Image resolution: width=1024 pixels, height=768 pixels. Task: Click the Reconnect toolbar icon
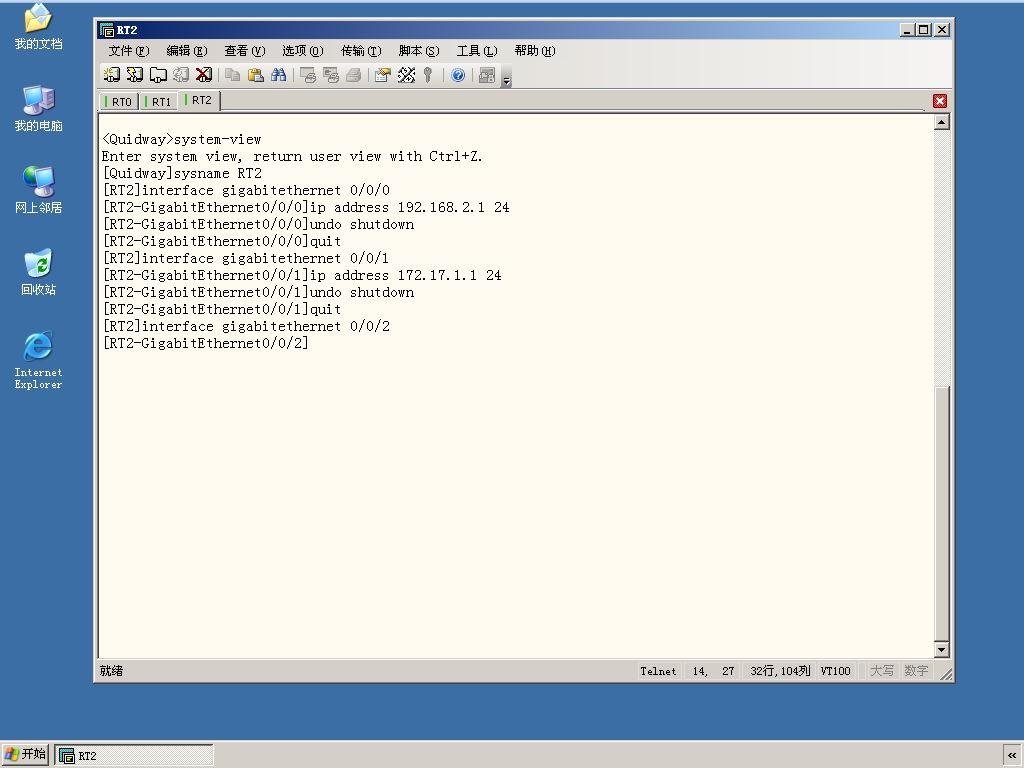pos(181,75)
